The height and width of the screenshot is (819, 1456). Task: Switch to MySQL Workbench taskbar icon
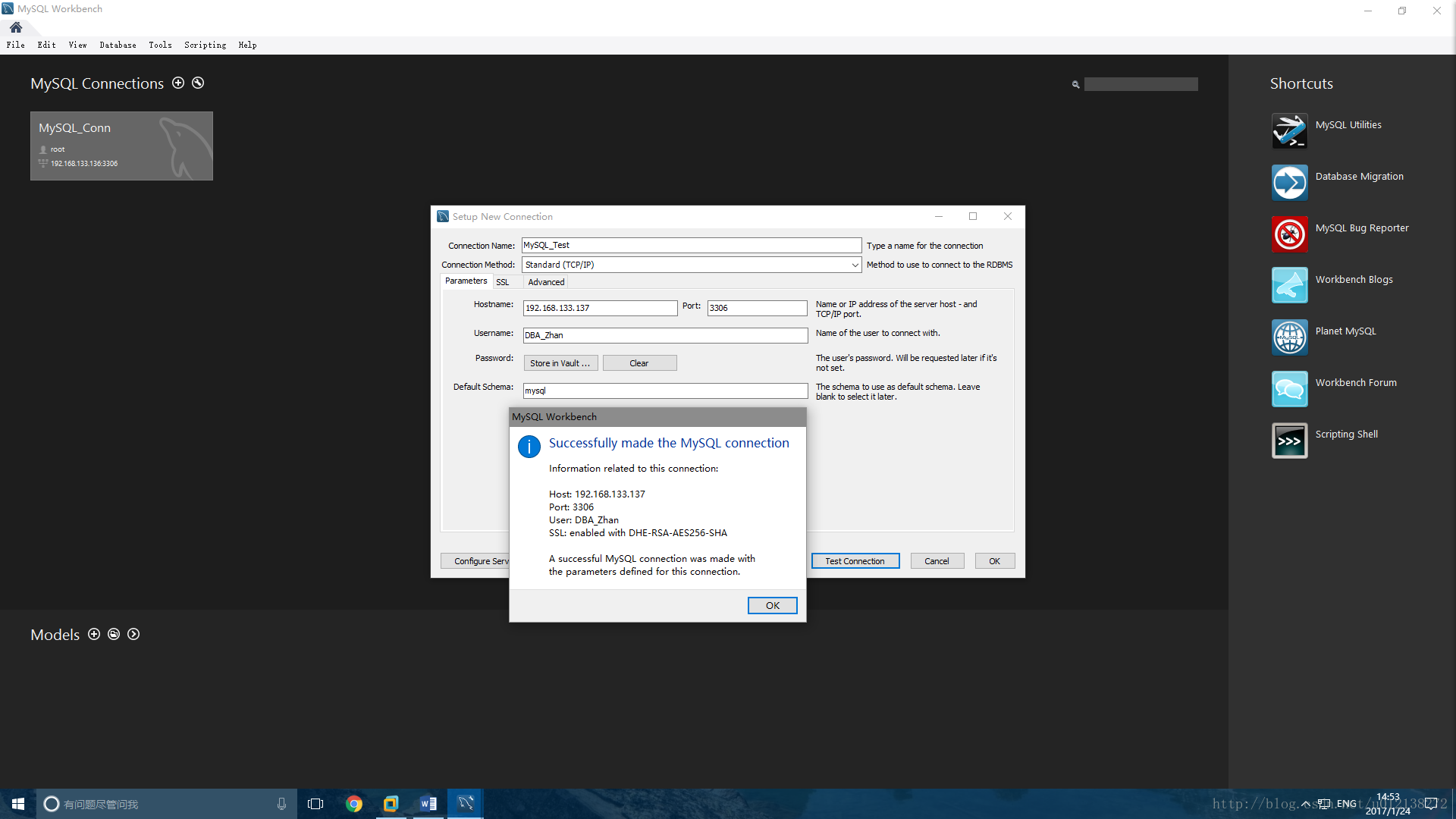click(x=465, y=804)
